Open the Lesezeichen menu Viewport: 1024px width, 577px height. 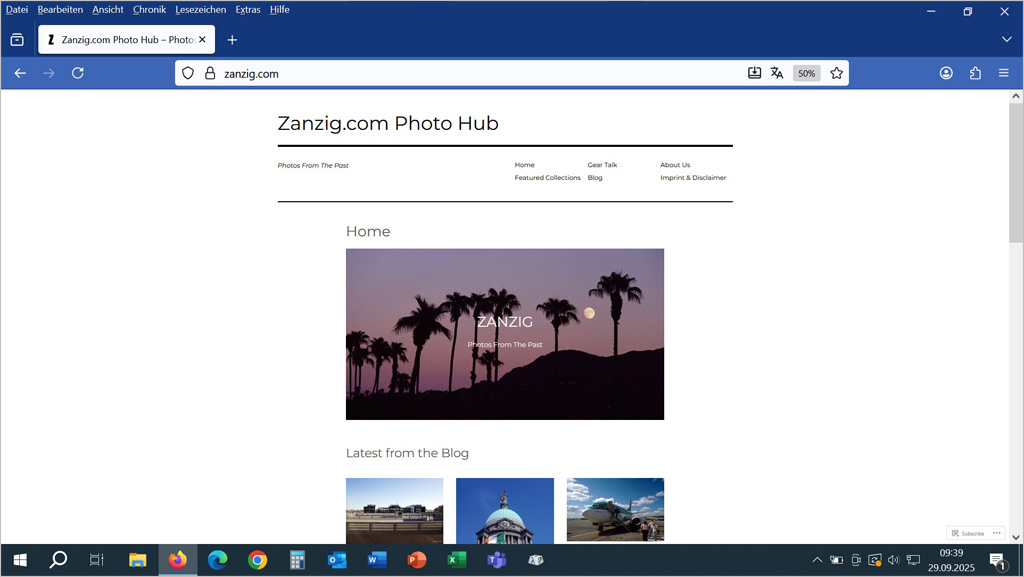click(200, 10)
